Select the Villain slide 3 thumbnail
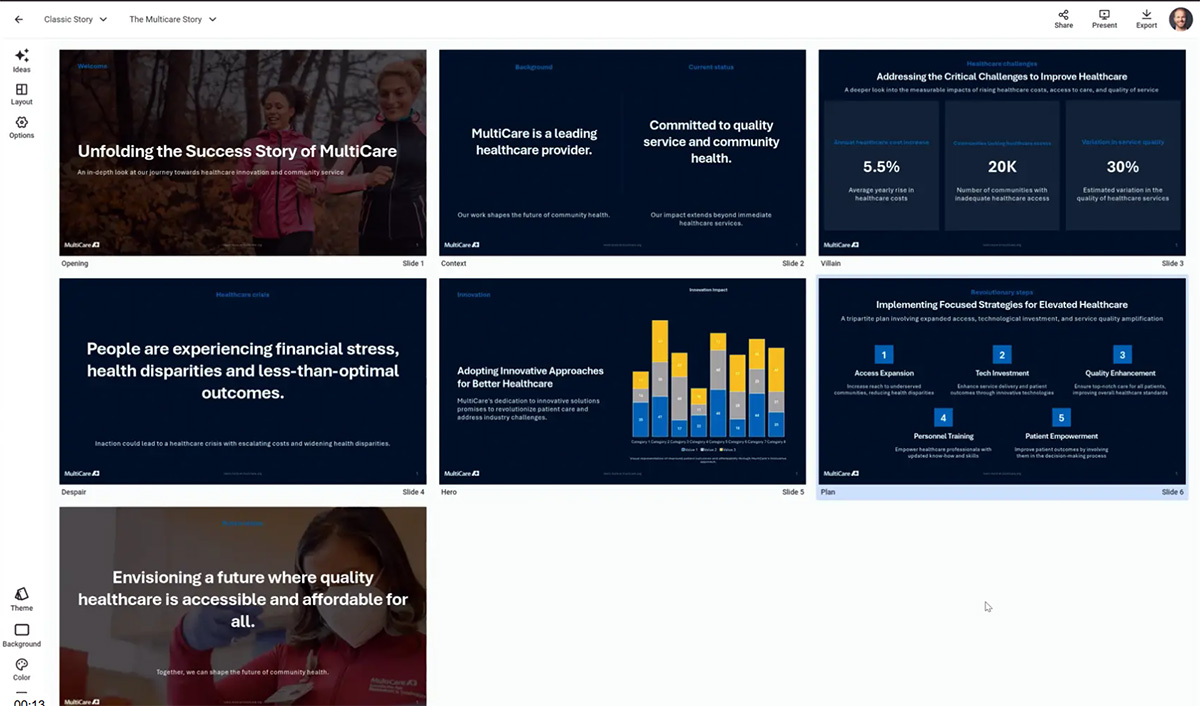1200x706 pixels. tap(1001, 152)
